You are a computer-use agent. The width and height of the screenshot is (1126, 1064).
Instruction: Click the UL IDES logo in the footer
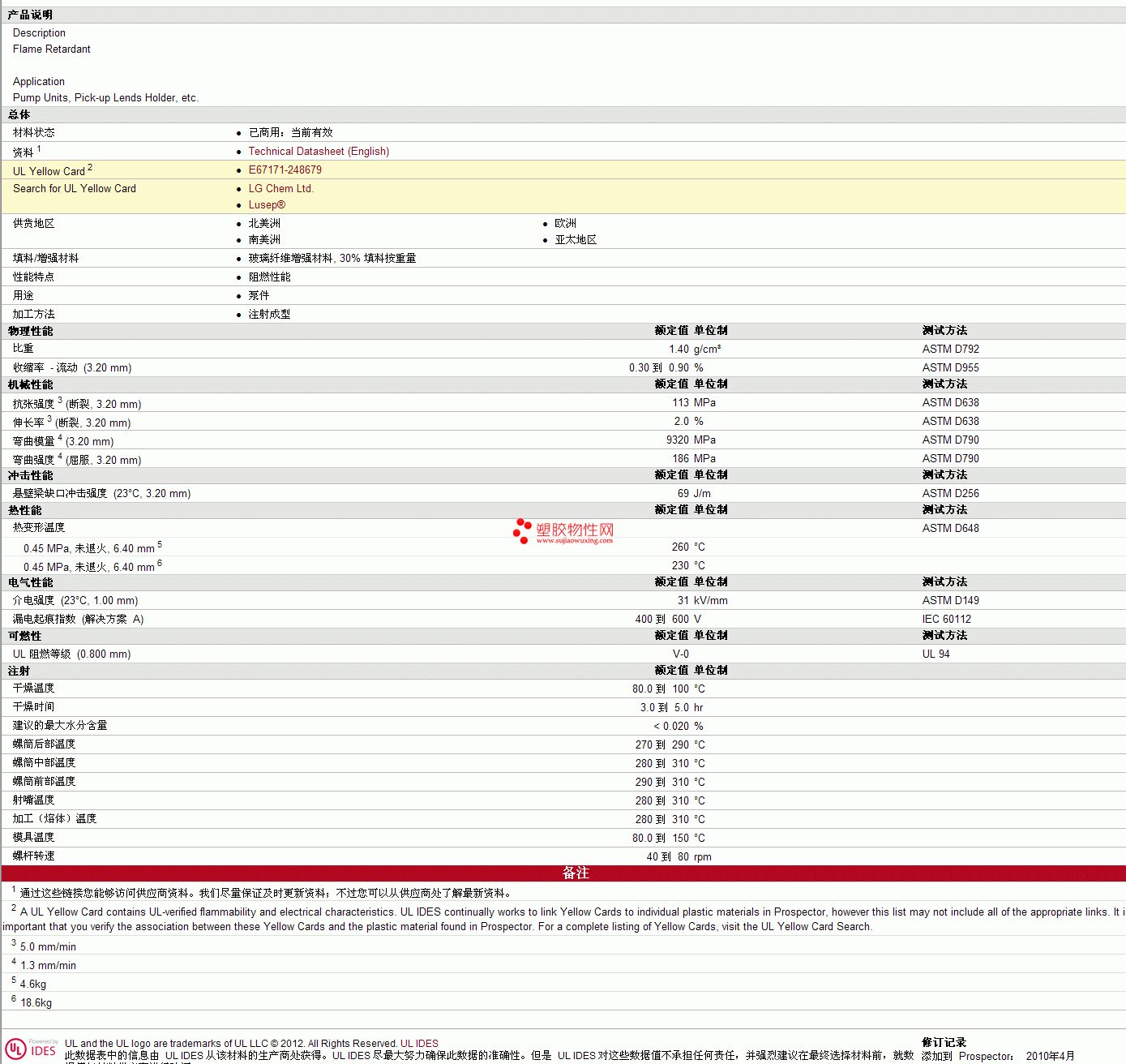pos(31,1049)
